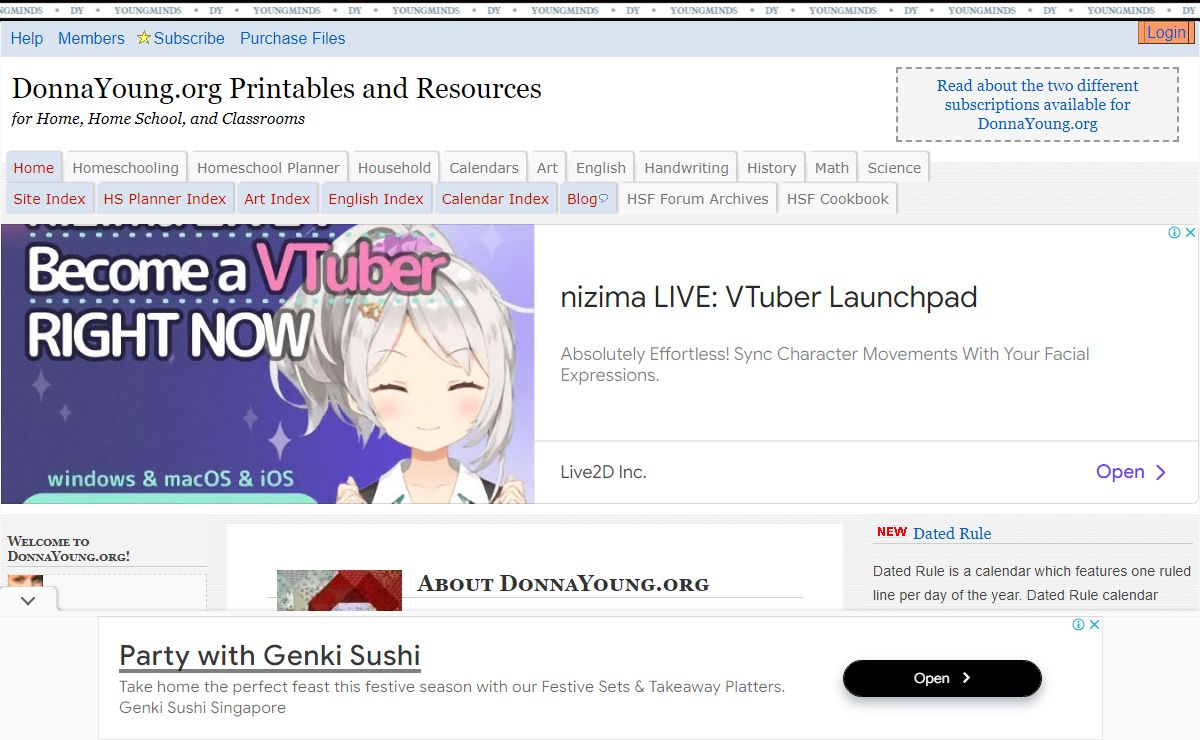Open the Purchase Files link
The height and width of the screenshot is (740, 1200).
click(x=293, y=38)
